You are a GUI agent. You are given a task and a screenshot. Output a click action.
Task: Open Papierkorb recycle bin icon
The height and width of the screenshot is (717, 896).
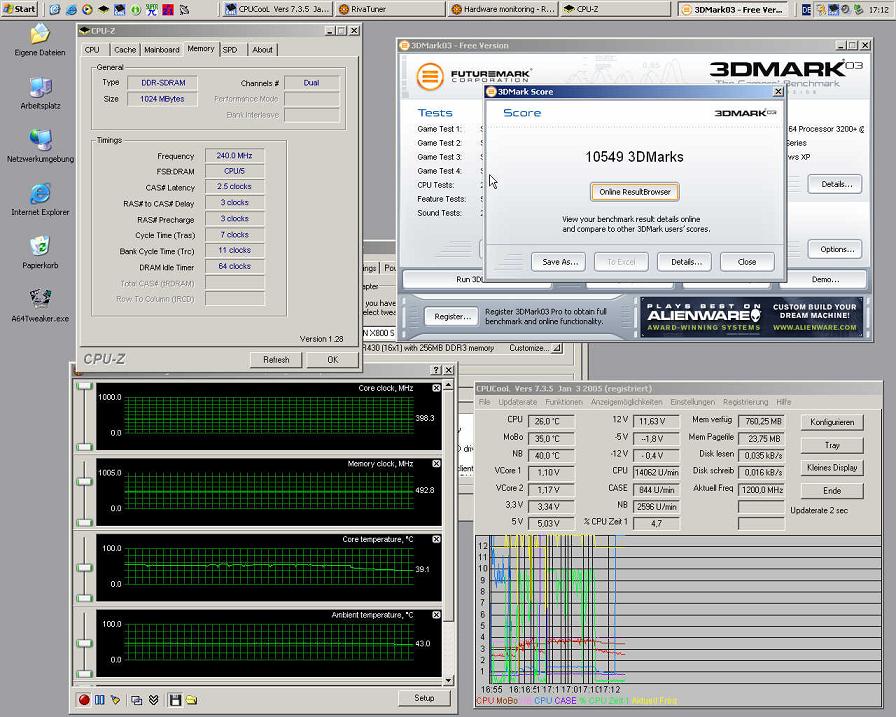pos(40,253)
